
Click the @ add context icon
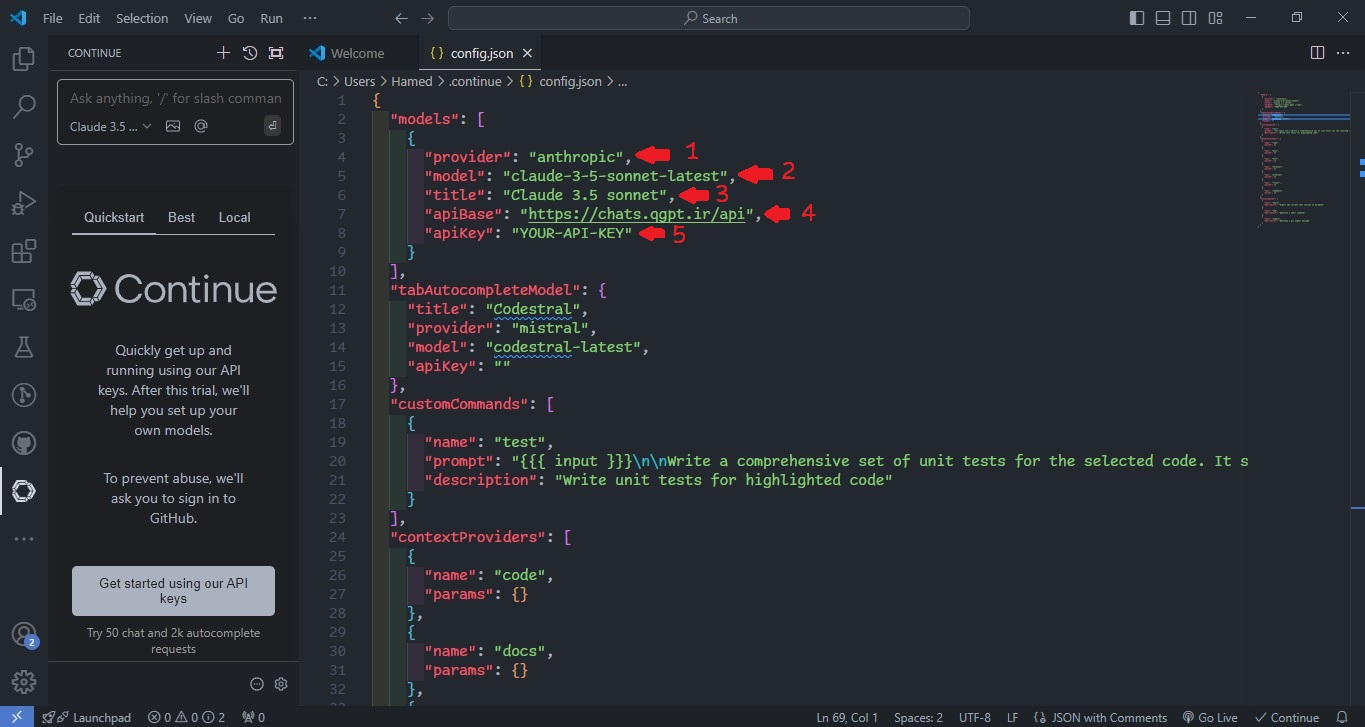coord(201,126)
